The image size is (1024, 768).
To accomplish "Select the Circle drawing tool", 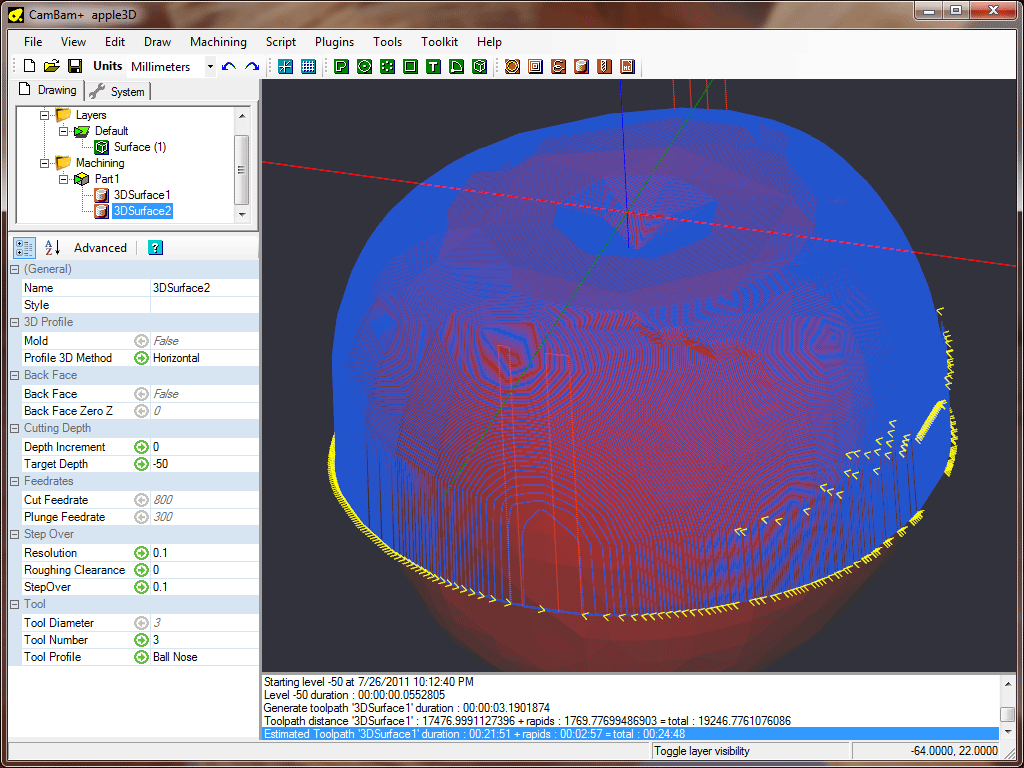I will pyautogui.click(x=364, y=66).
